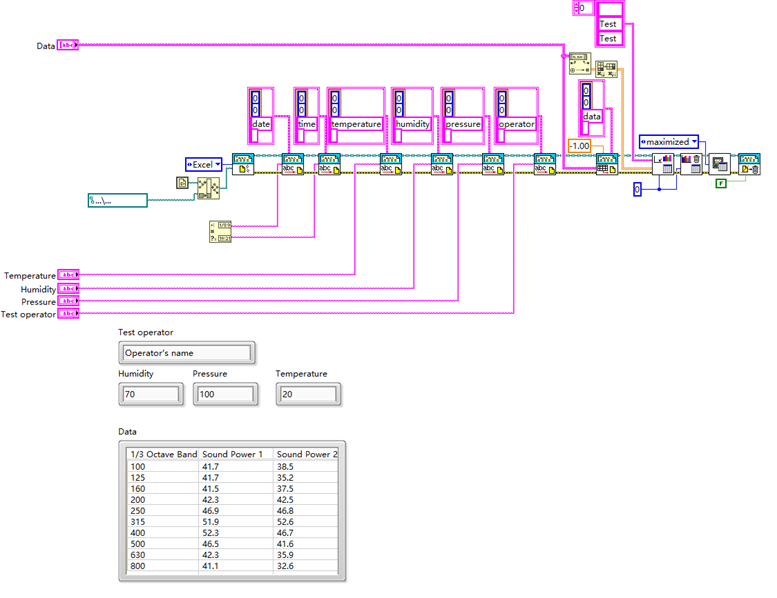Image resolution: width=777 pixels, height=598 pixels.
Task: Select the relative path constant box
Action: [x=118, y=200]
